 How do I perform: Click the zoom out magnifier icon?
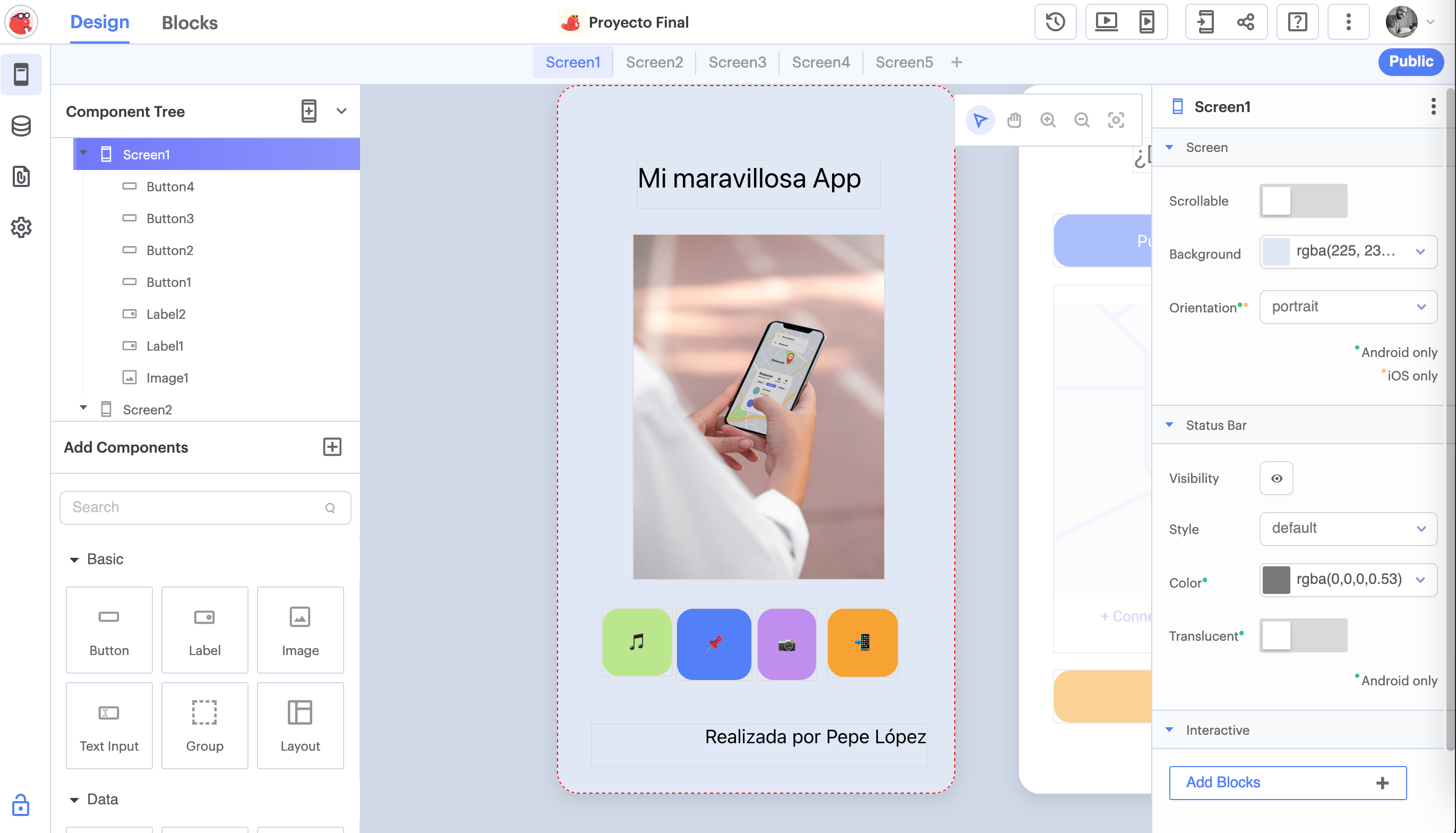click(x=1082, y=120)
